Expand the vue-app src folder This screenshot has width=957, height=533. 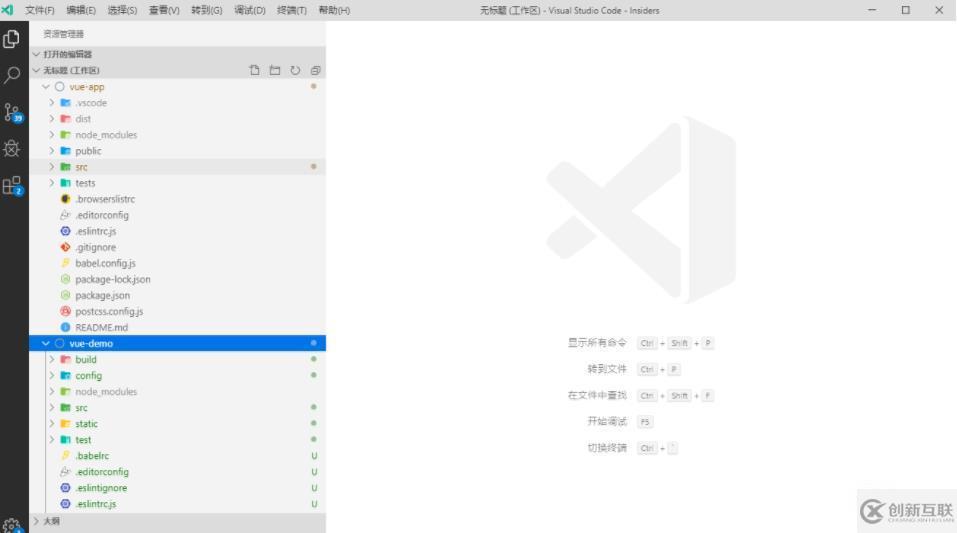click(x=52, y=167)
